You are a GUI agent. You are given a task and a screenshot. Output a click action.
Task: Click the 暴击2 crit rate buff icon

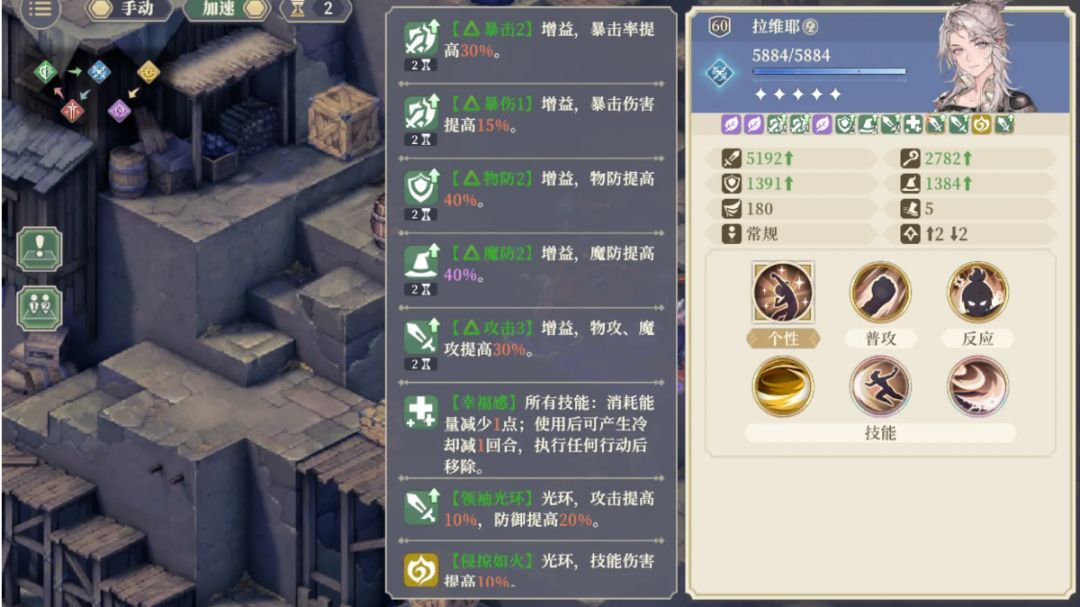(421, 38)
